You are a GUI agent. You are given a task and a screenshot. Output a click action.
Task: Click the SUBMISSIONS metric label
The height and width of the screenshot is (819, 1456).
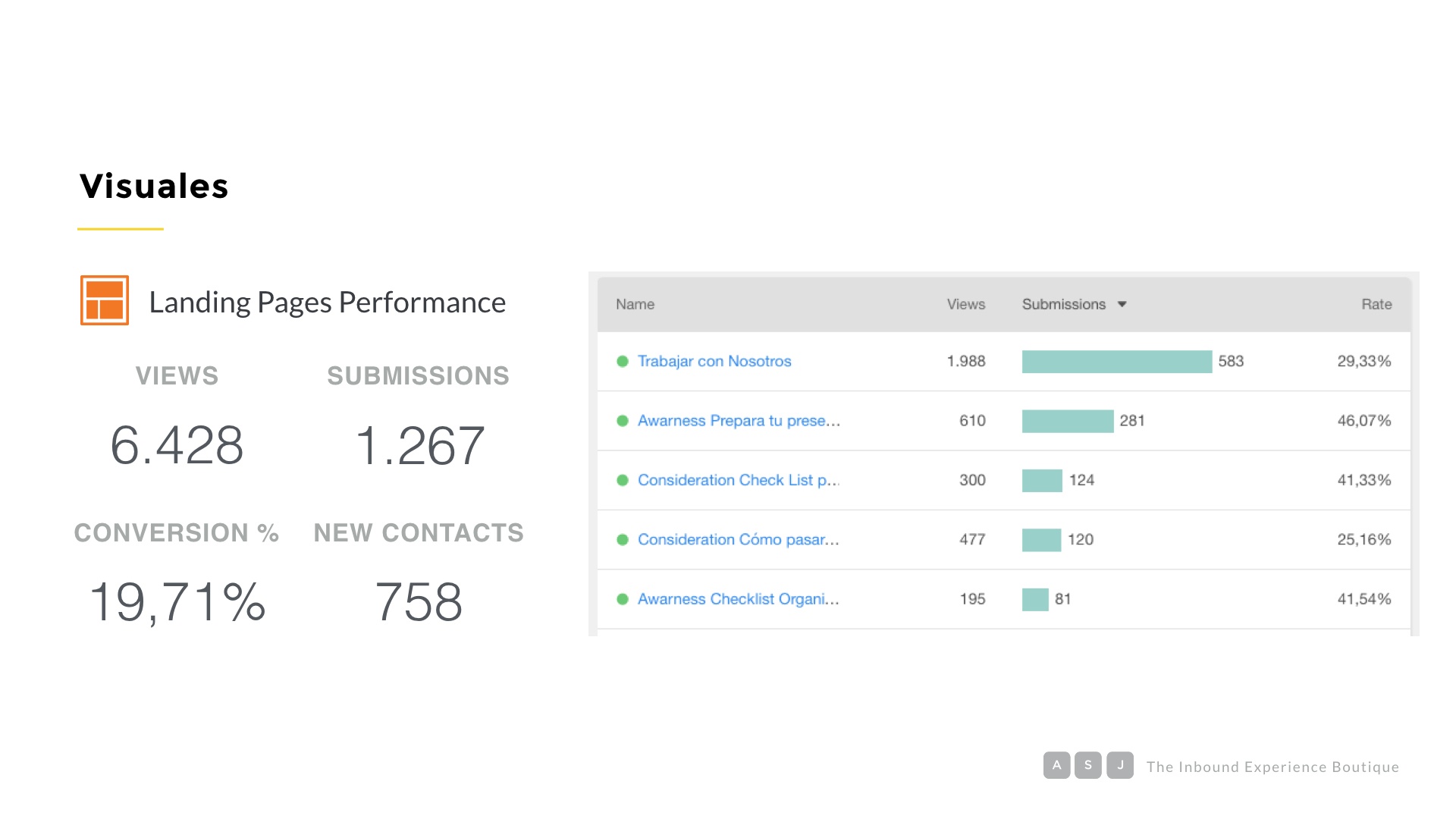click(x=419, y=376)
